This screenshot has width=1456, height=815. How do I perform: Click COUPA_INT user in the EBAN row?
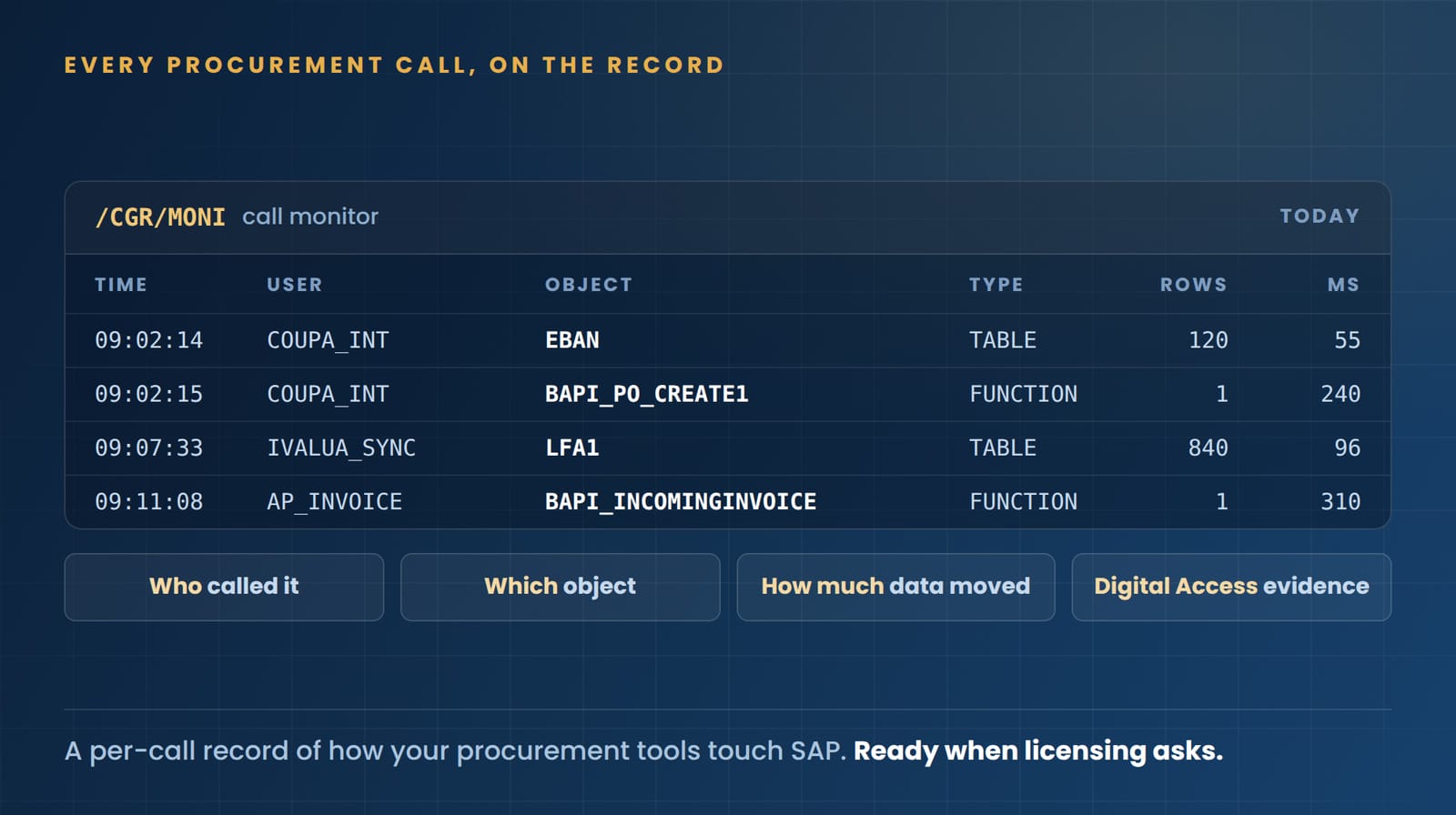click(x=328, y=340)
